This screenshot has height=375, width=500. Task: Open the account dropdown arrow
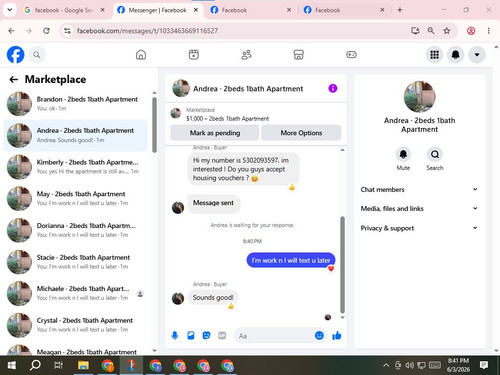click(477, 55)
